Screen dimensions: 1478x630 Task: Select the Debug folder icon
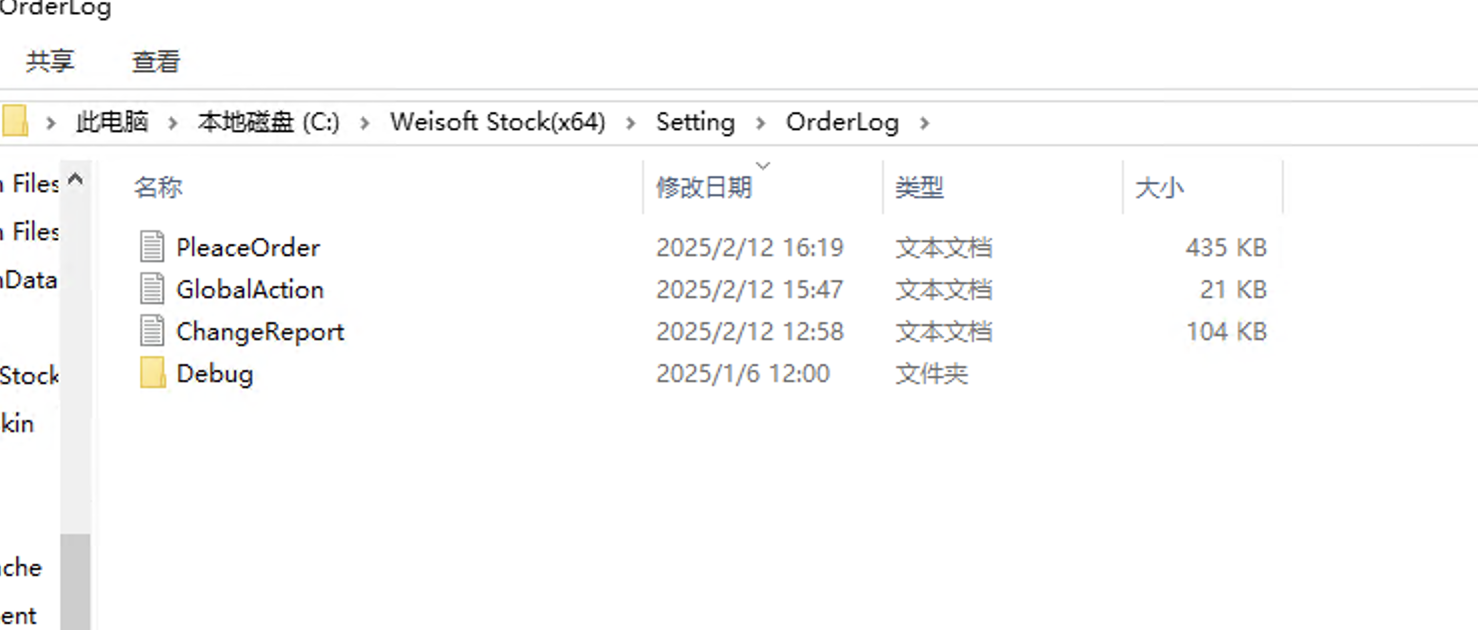(x=152, y=373)
